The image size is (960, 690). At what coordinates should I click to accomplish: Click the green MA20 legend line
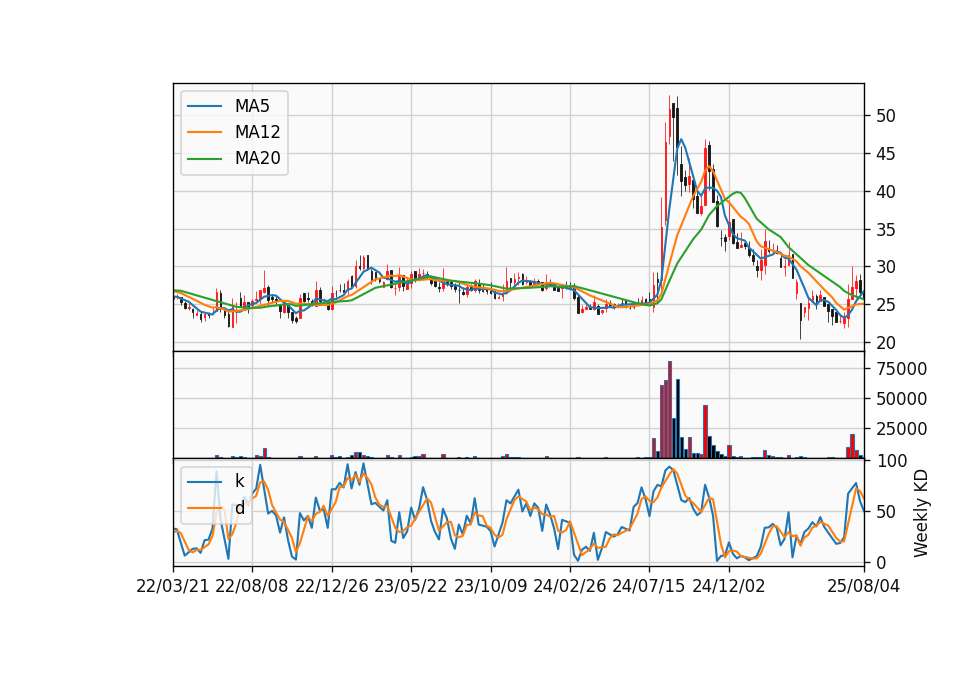[204, 159]
